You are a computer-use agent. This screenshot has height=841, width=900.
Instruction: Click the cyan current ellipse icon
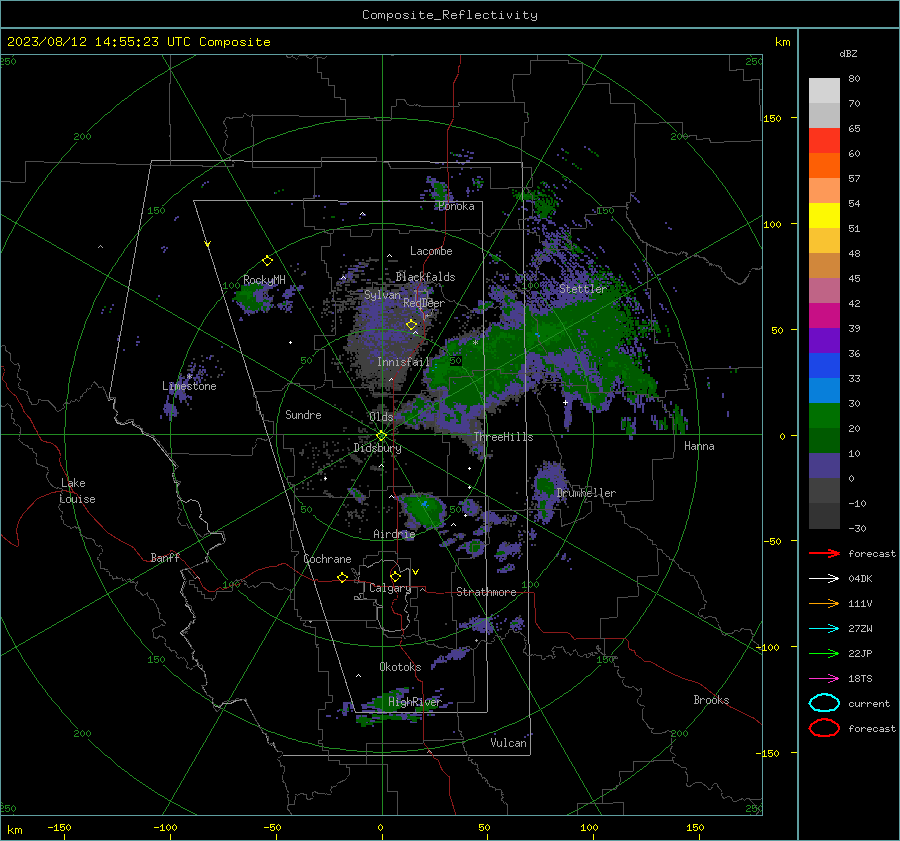[x=824, y=703]
